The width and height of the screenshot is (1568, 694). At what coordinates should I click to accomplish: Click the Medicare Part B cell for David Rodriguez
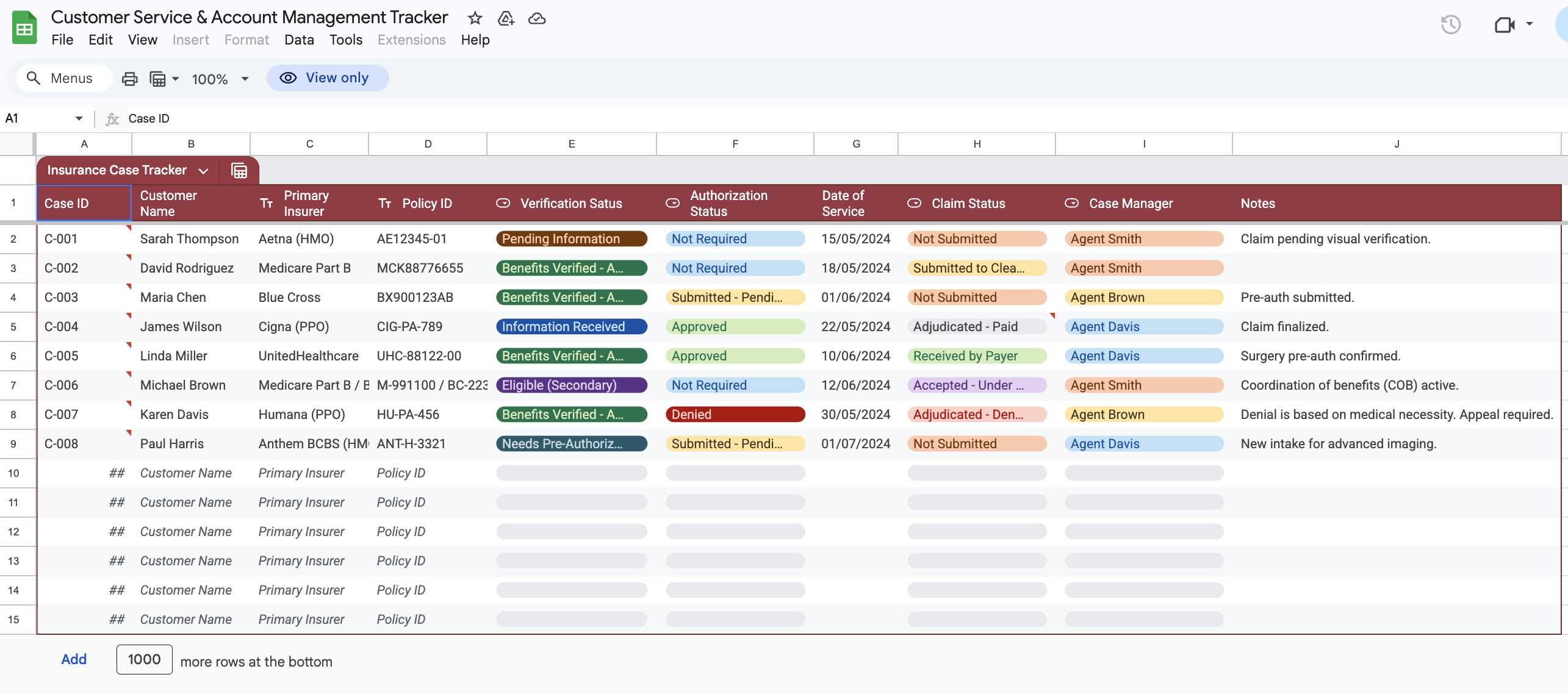pyautogui.click(x=309, y=268)
